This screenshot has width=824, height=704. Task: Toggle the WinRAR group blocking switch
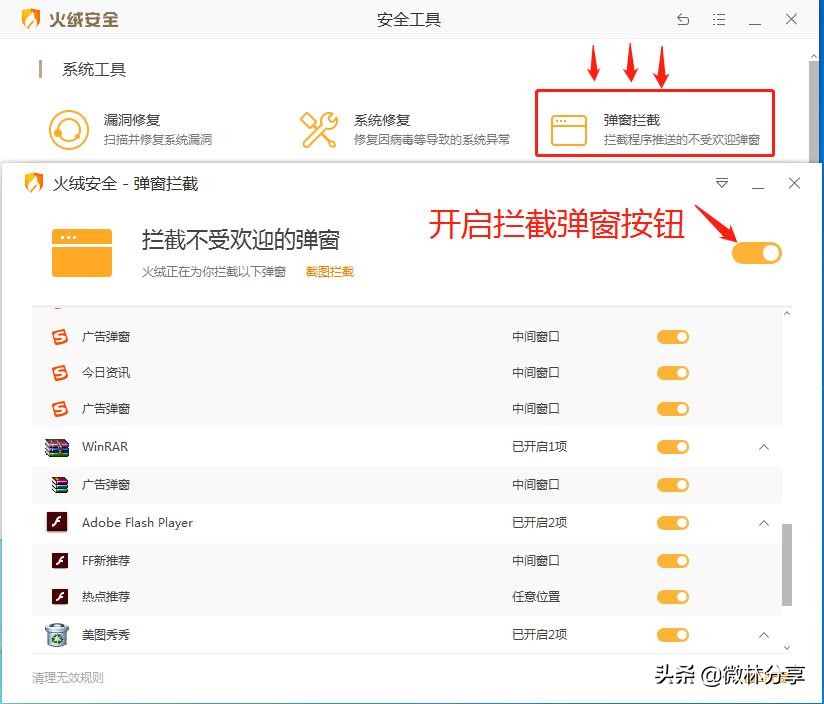[673, 447]
